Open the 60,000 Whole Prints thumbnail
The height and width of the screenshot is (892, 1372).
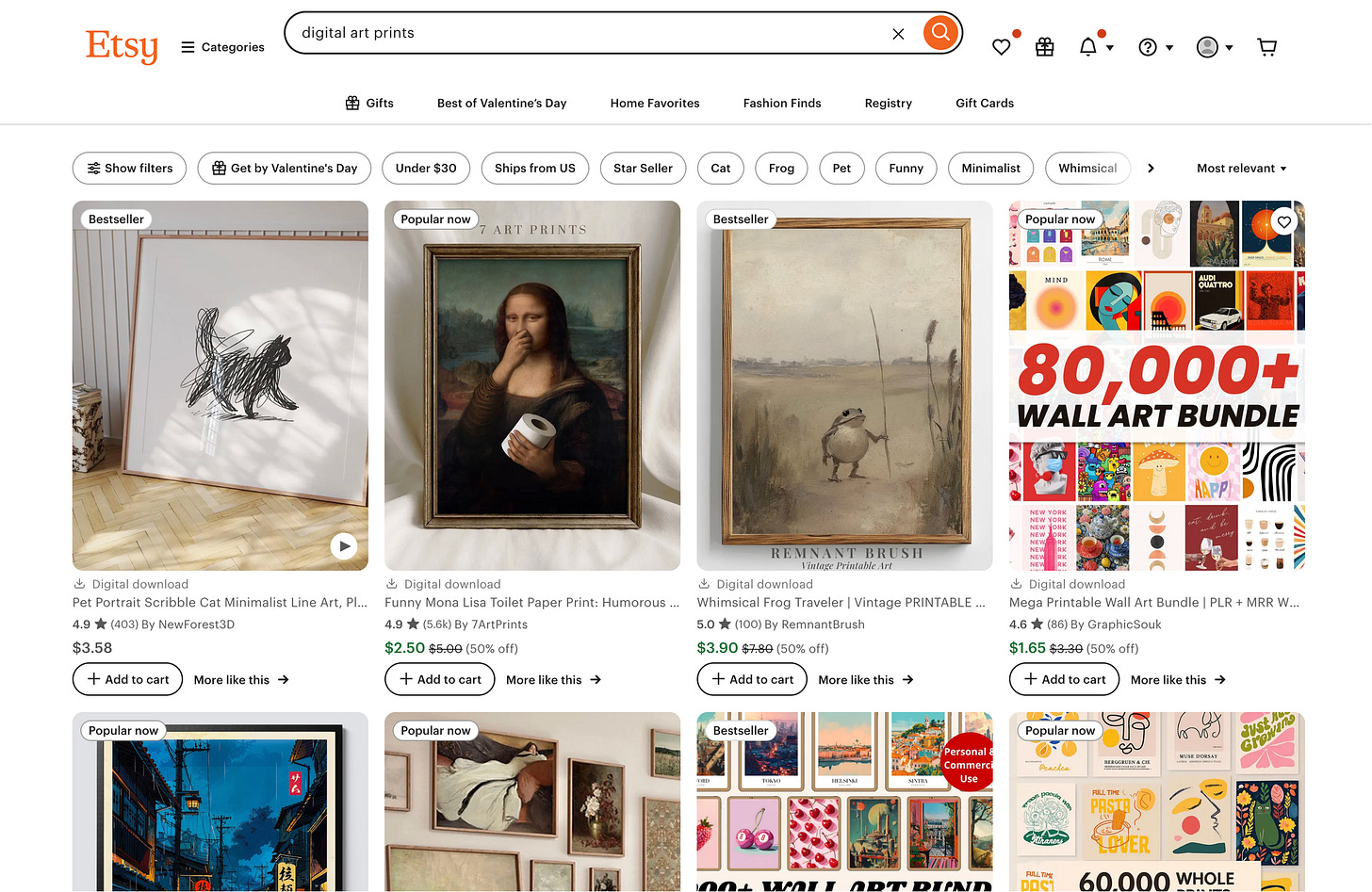tap(1157, 802)
